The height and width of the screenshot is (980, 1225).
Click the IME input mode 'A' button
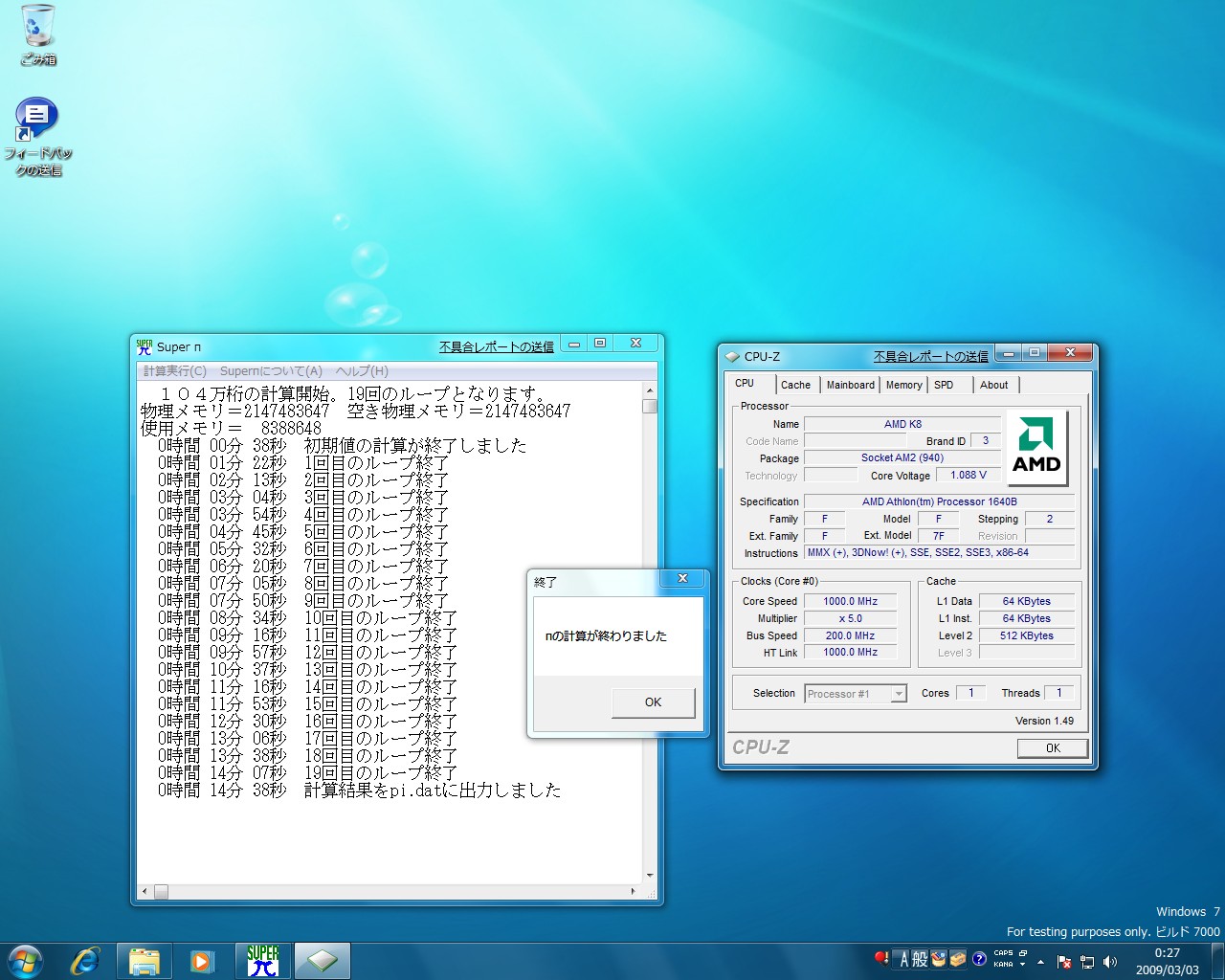pos(902,959)
